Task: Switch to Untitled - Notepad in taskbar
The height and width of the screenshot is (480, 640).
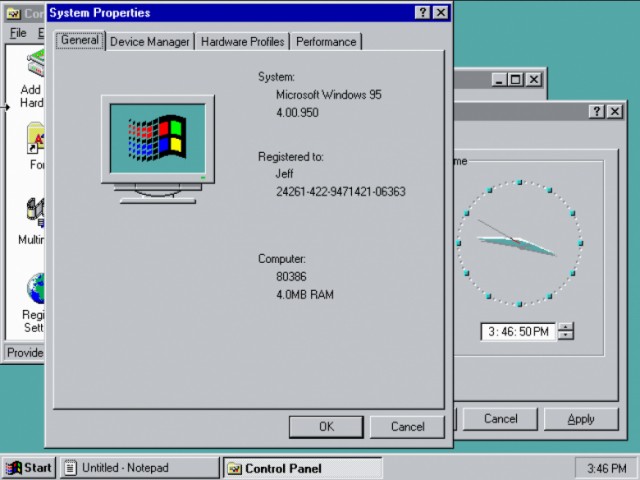Action: (x=140, y=468)
